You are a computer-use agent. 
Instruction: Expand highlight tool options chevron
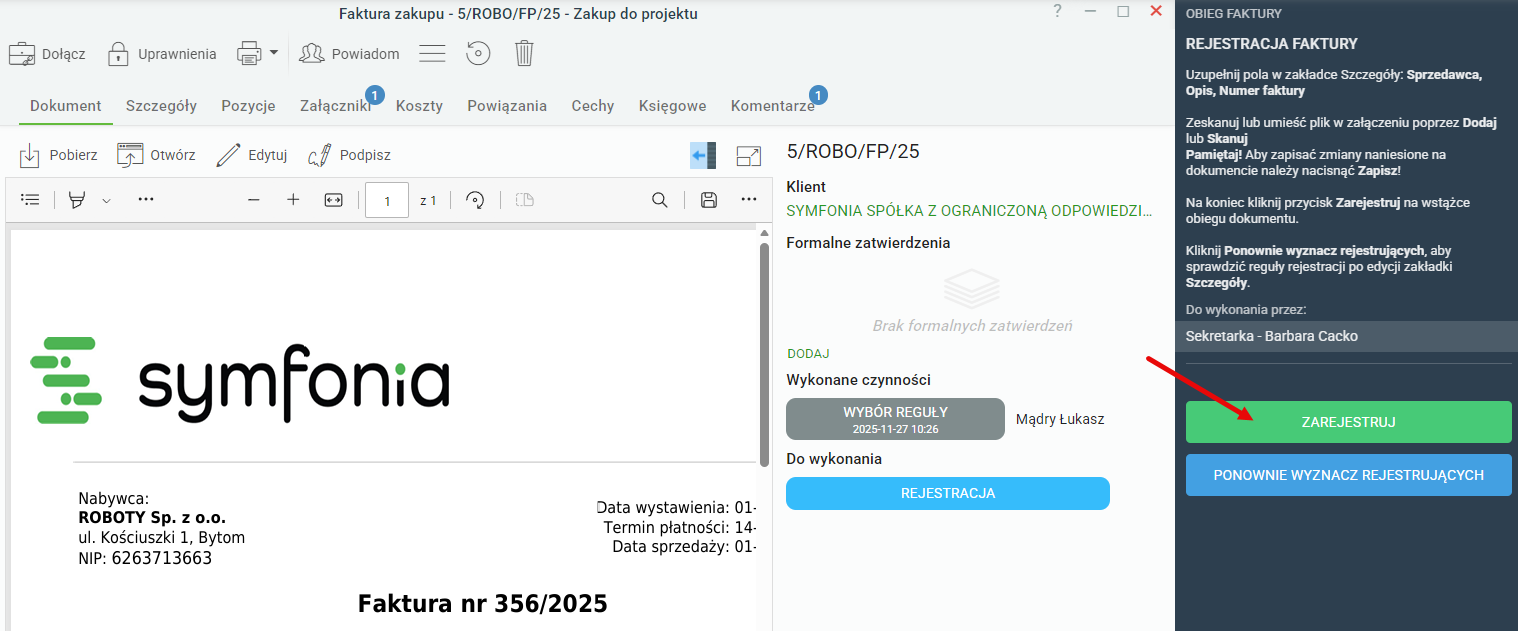click(106, 200)
